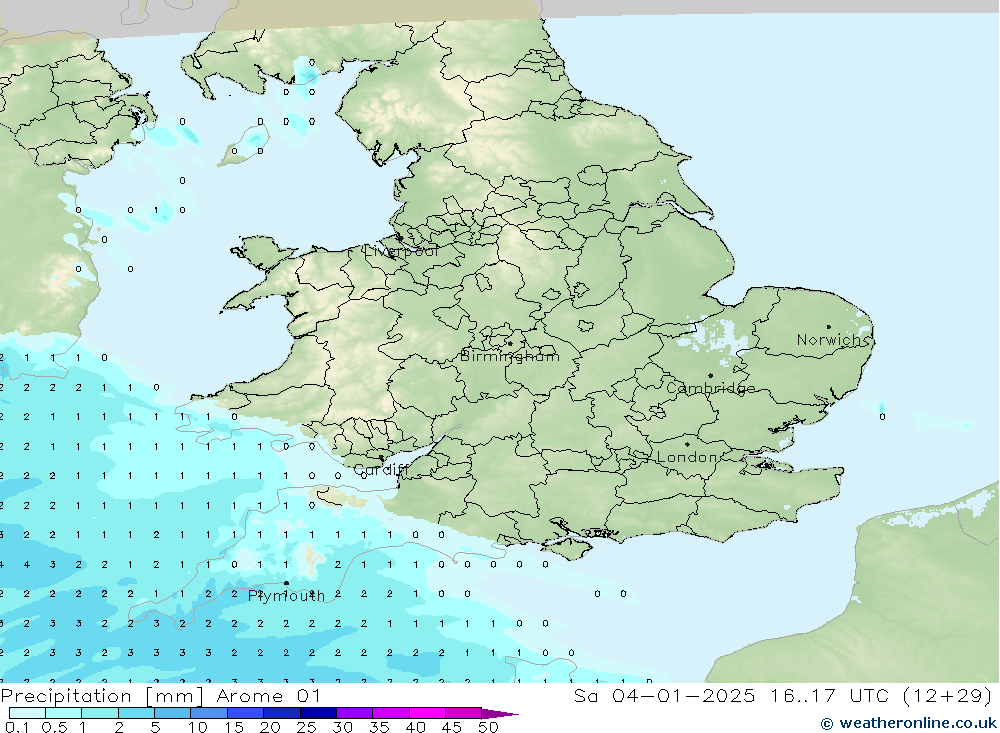Click the 'Precipitation [mm]' title text
The width and height of the screenshot is (1000, 733).
[x=102, y=696]
